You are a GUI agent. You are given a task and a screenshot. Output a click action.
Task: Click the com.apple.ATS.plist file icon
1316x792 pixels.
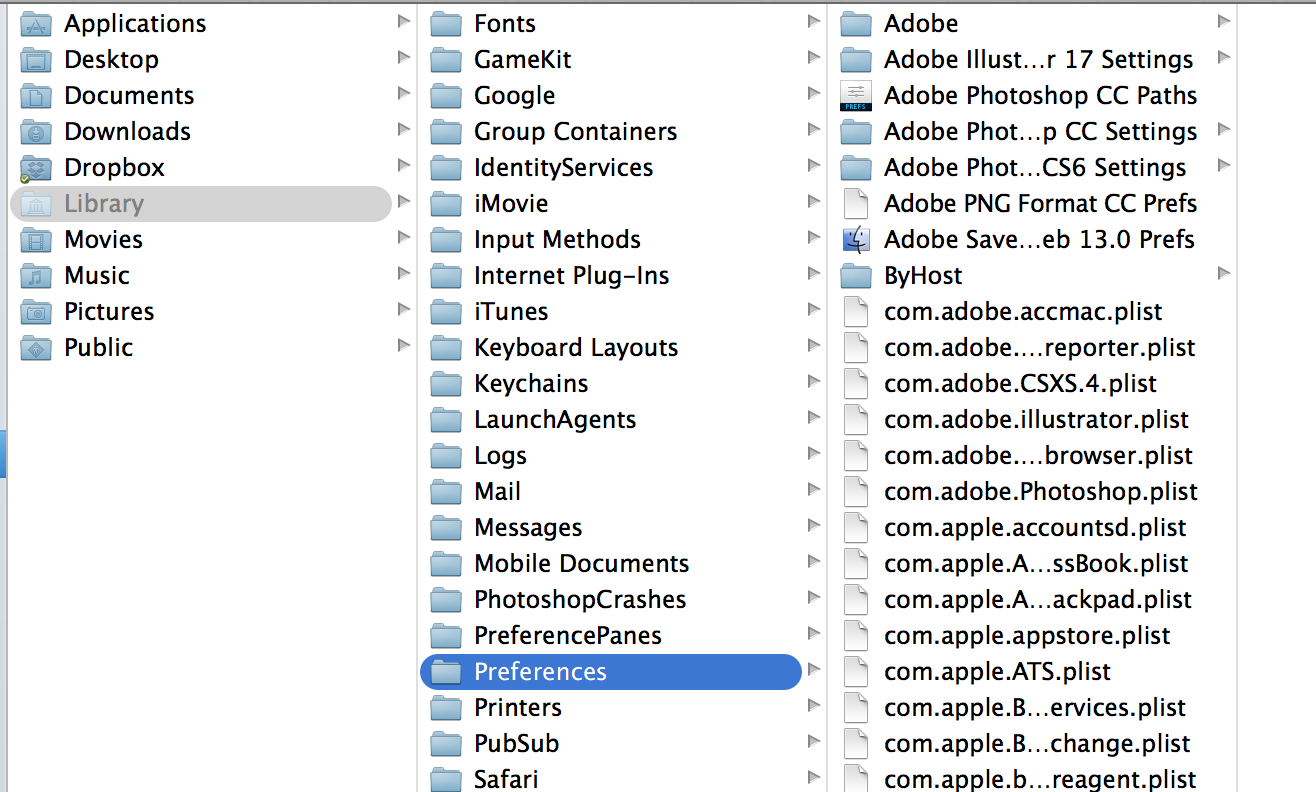tap(856, 672)
